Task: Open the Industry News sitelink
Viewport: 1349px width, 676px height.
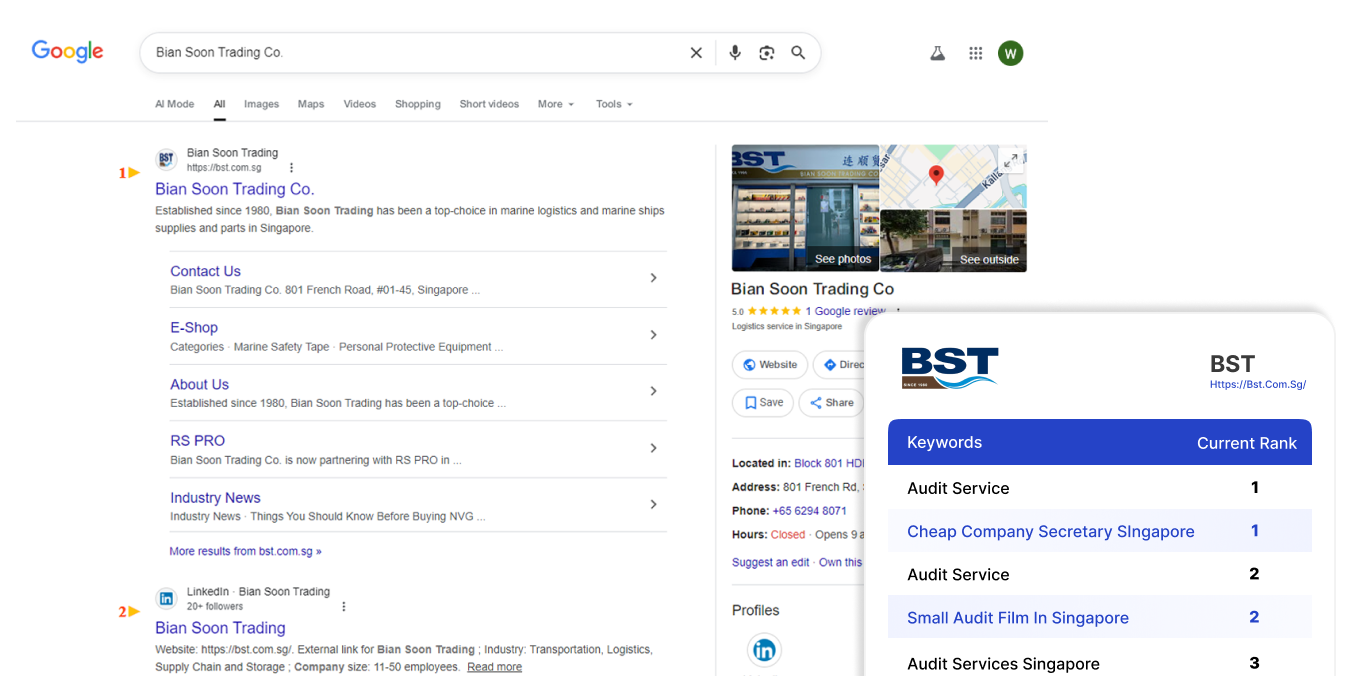Action: coord(215,497)
